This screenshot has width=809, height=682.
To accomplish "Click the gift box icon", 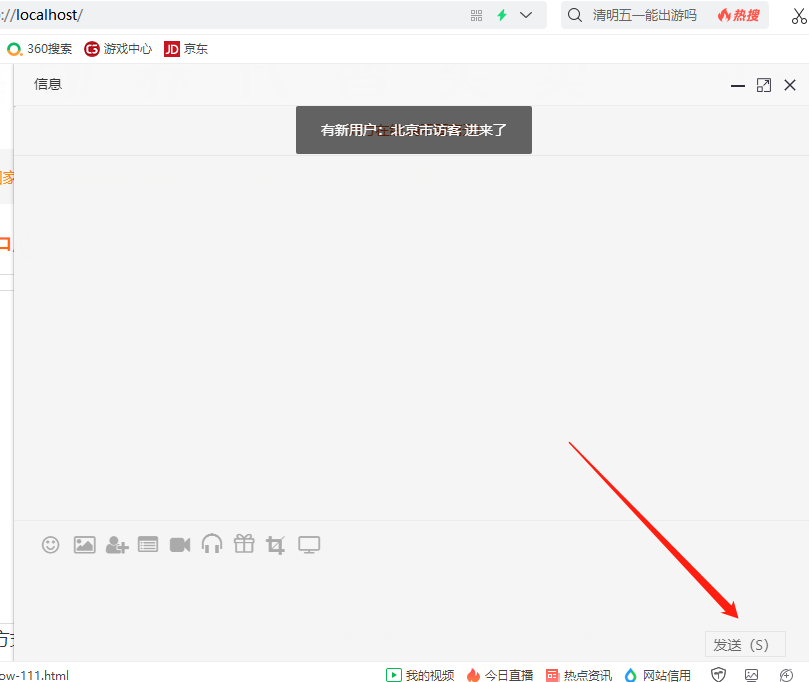I will click(x=244, y=544).
